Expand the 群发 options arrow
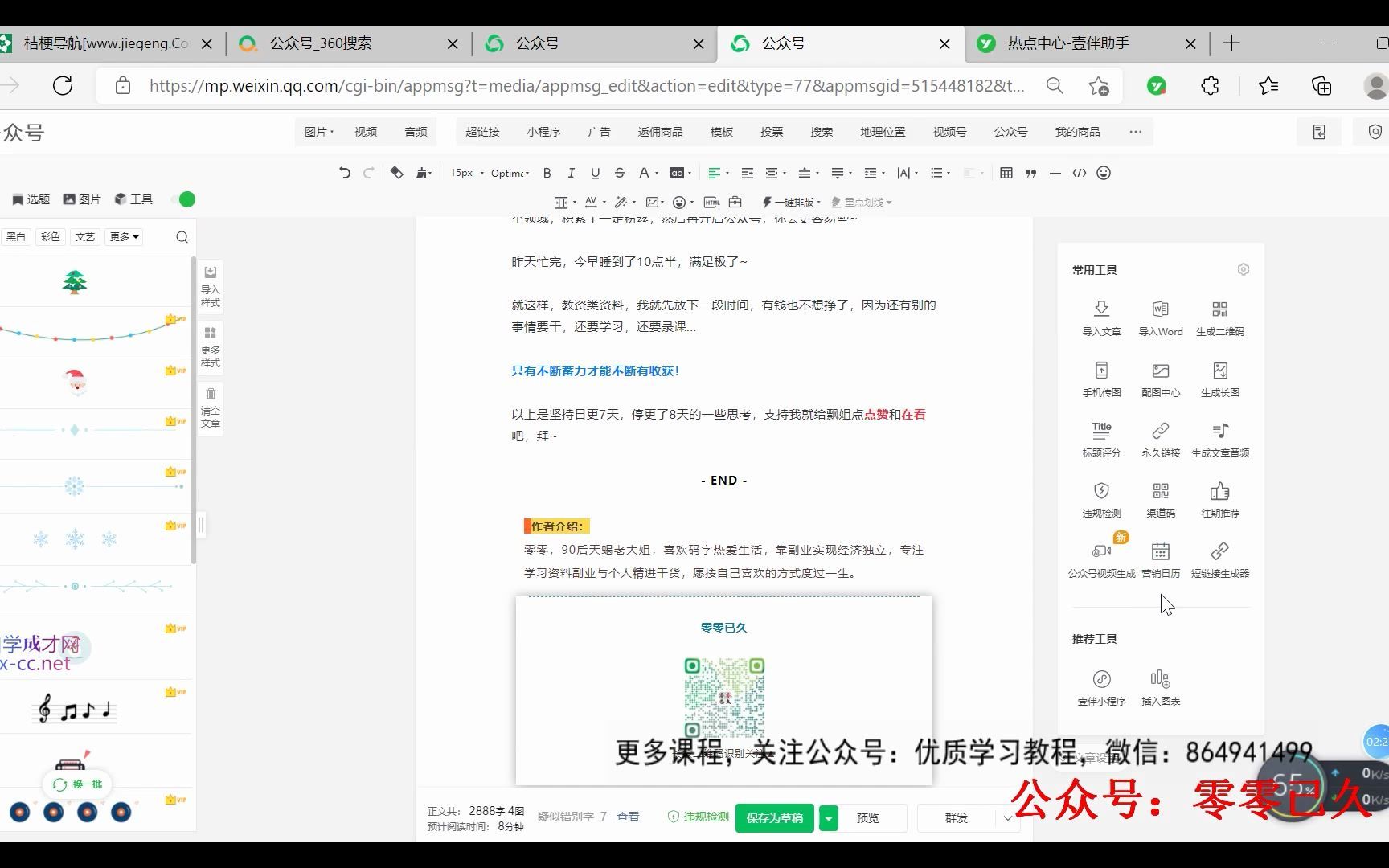This screenshot has width=1389, height=868. [1007, 817]
